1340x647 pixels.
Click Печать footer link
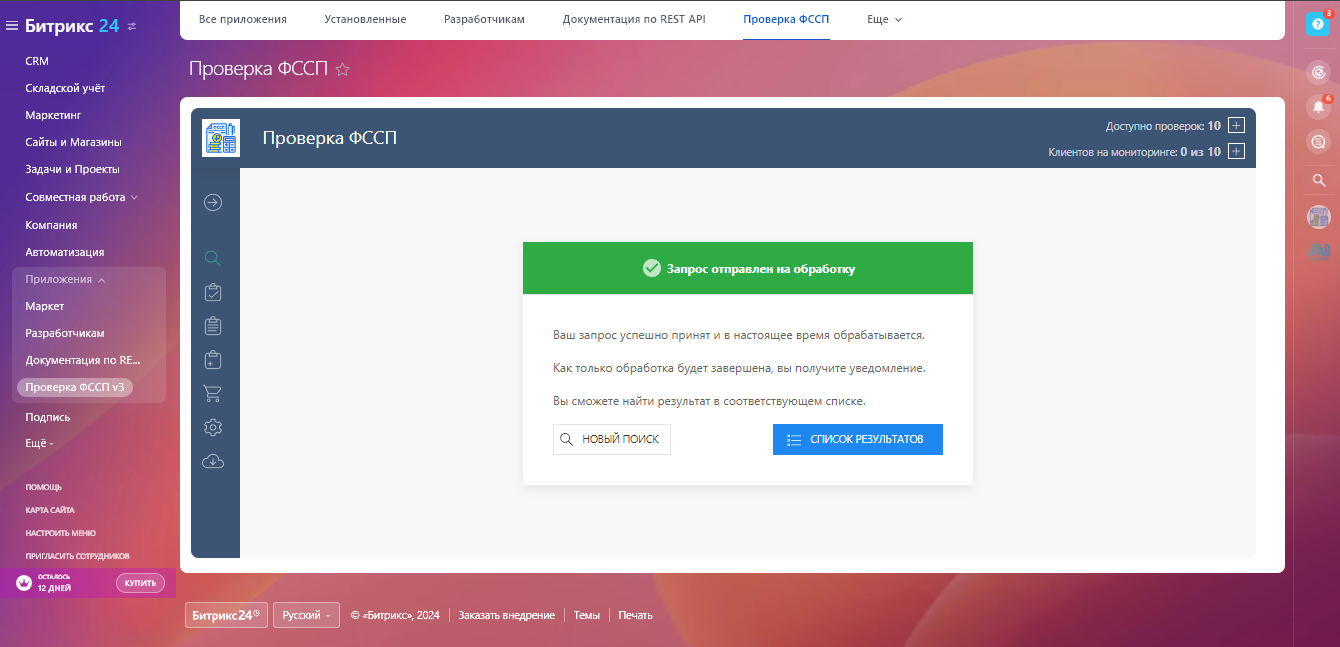[x=636, y=615]
